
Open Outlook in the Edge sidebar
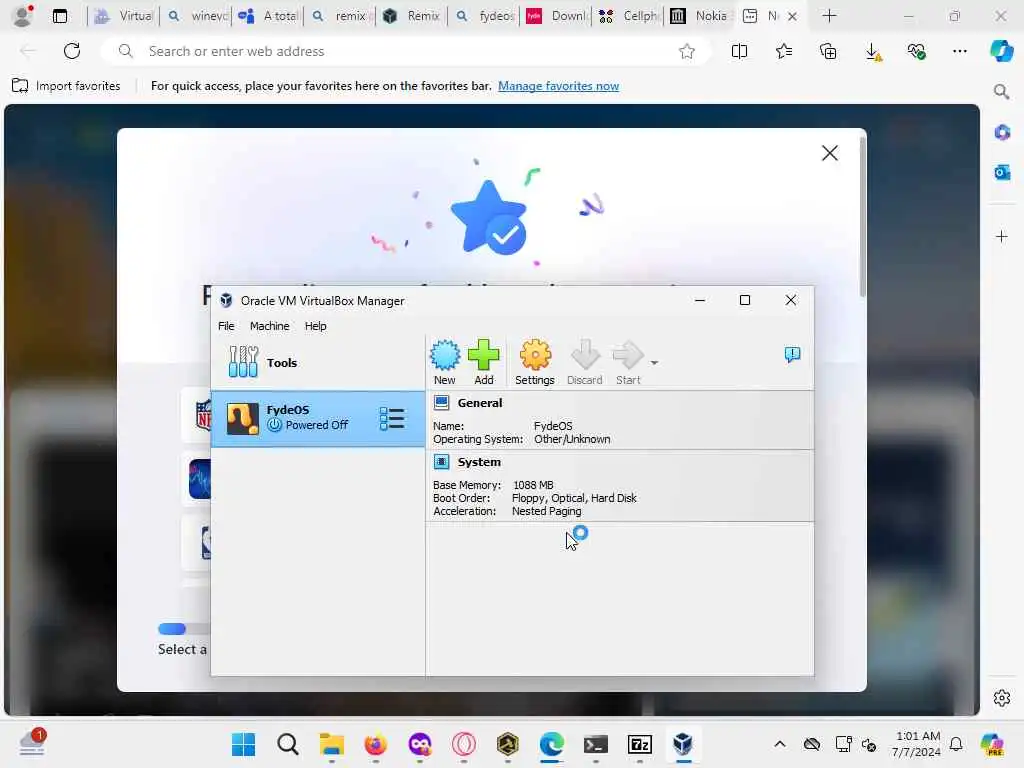point(1002,172)
